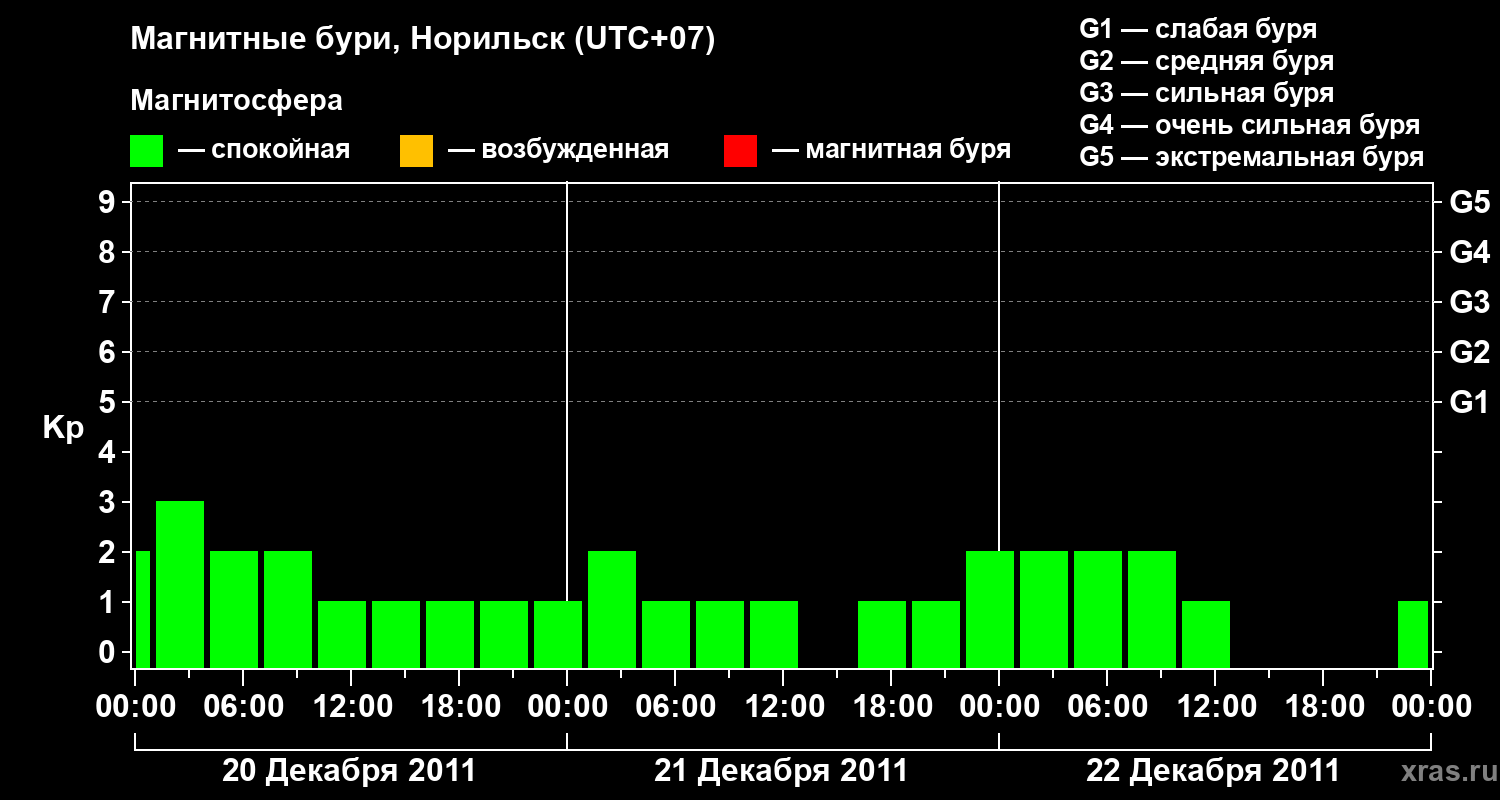Click the '00:00' label at the chart's right end

[x=1432, y=707]
